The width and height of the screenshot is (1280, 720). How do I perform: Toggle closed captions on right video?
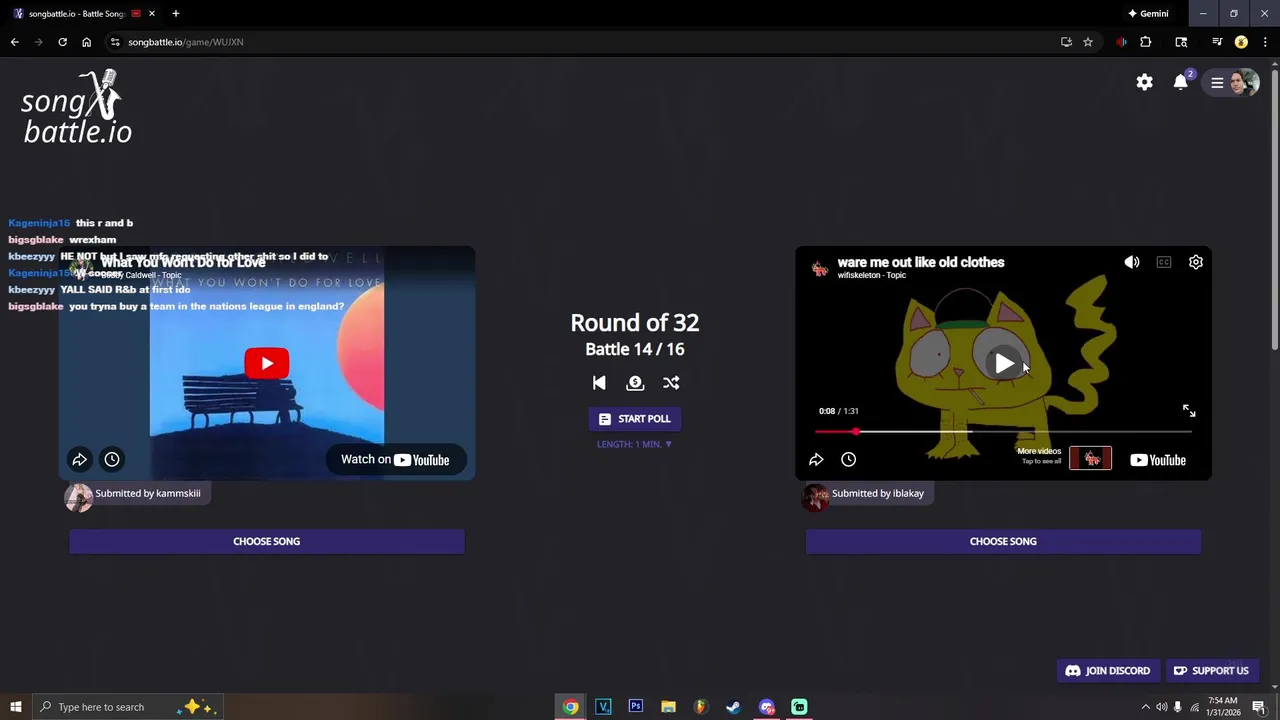click(1164, 262)
